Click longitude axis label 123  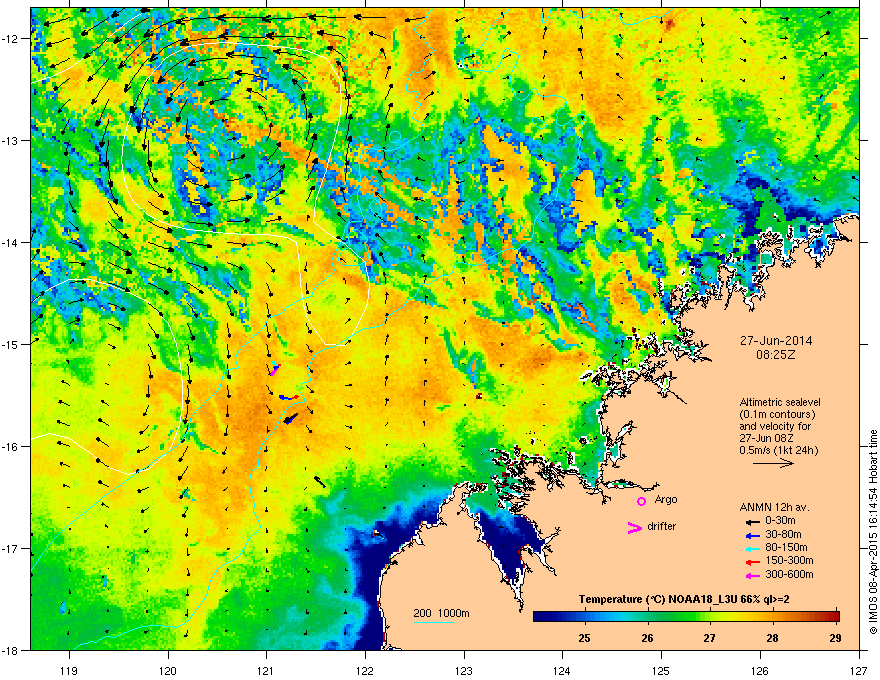point(464,670)
